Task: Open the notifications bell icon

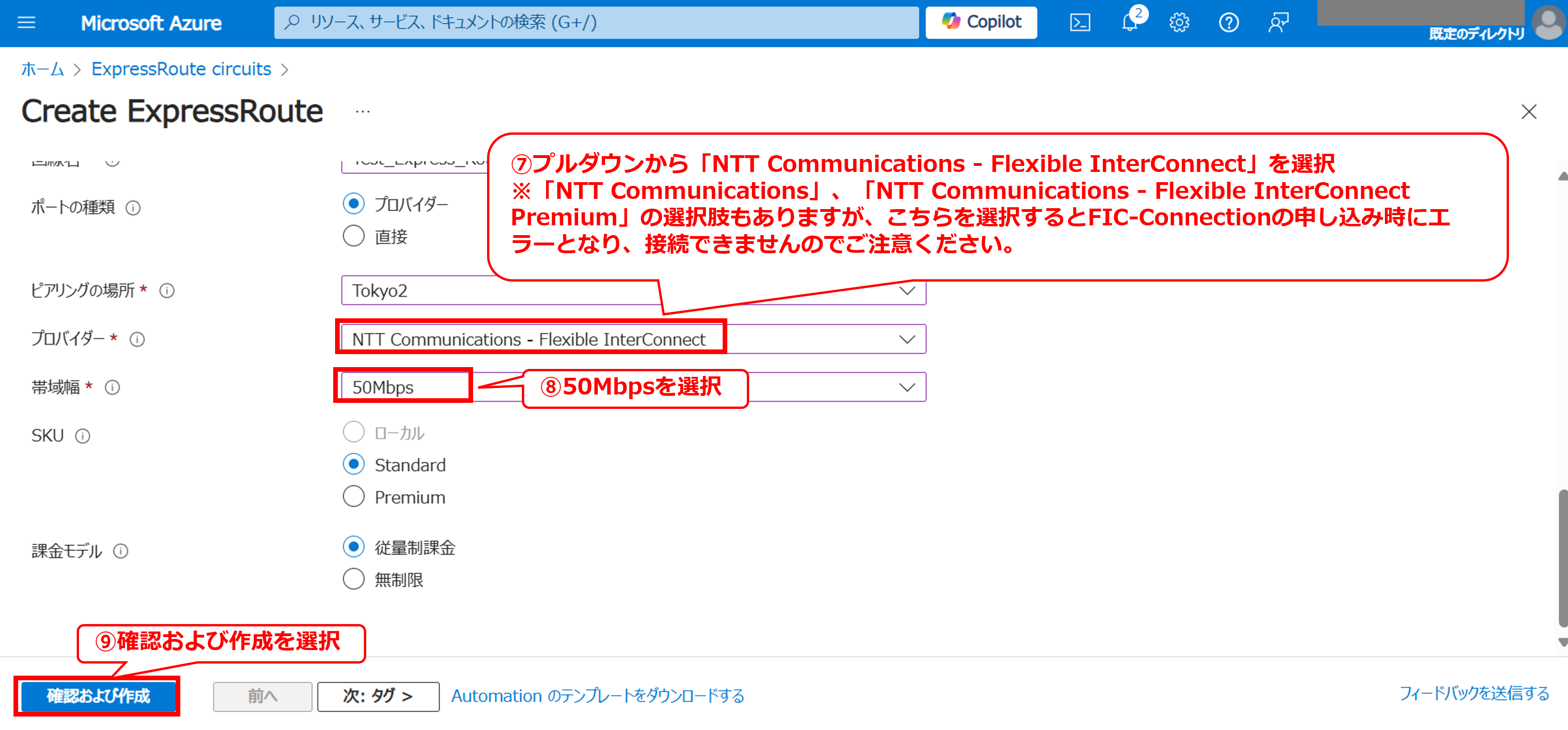Action: [1130, 23]
